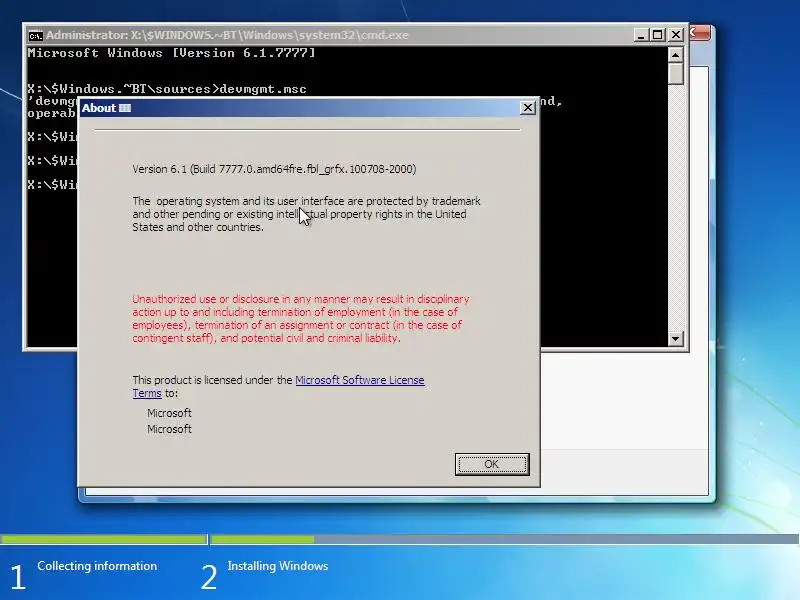Click the Collecting information progress bar
The width and height of the screenshot is (800, 600).
coord(104,539)
